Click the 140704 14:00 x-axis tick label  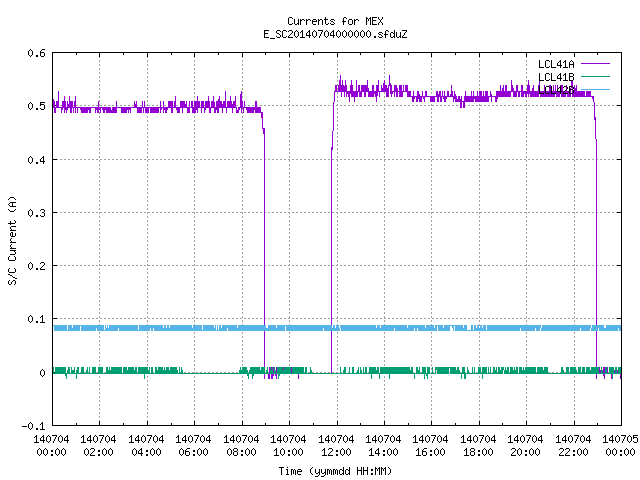383,445
